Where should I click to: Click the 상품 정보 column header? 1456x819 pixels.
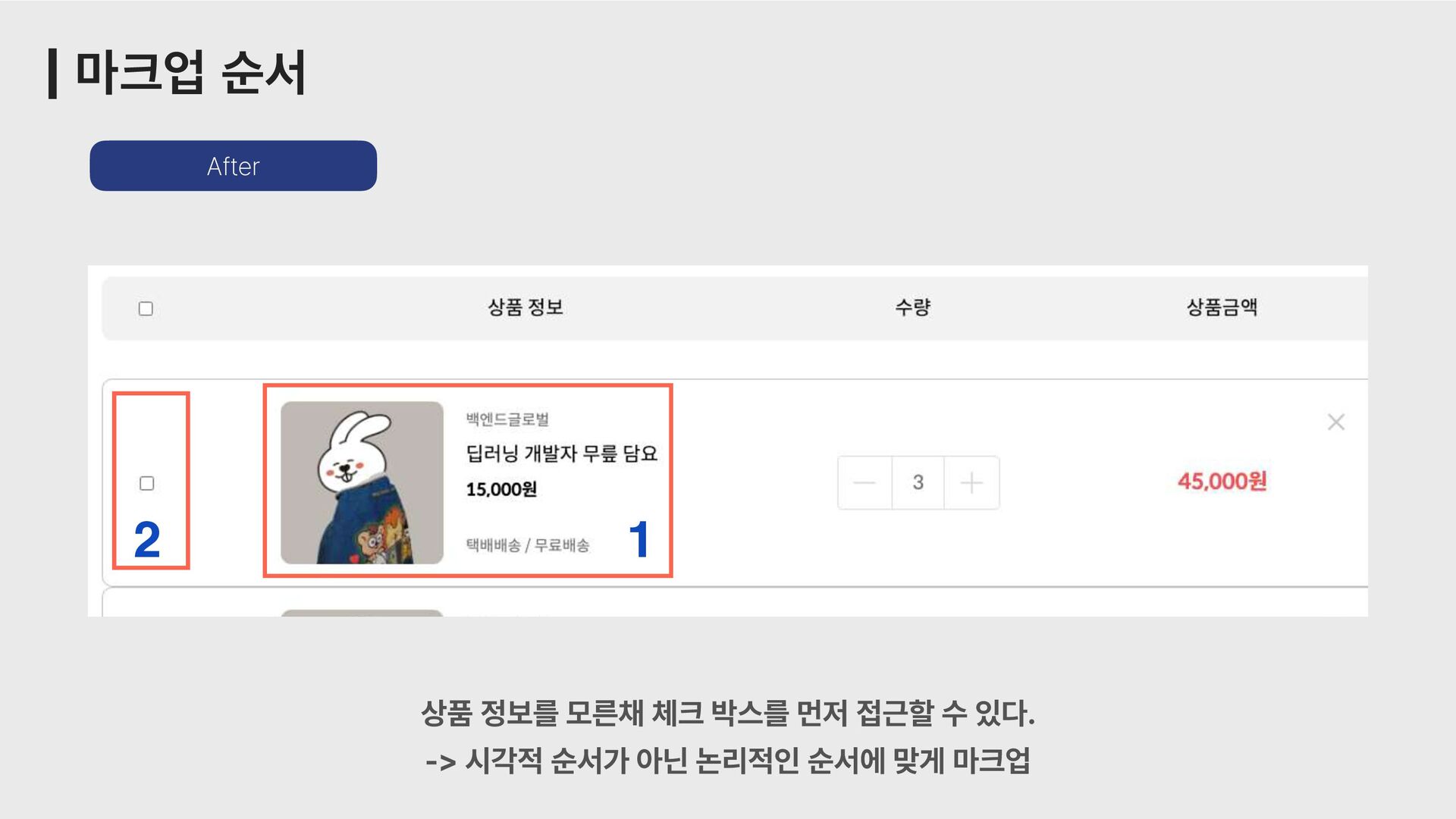tap(526, 307)
